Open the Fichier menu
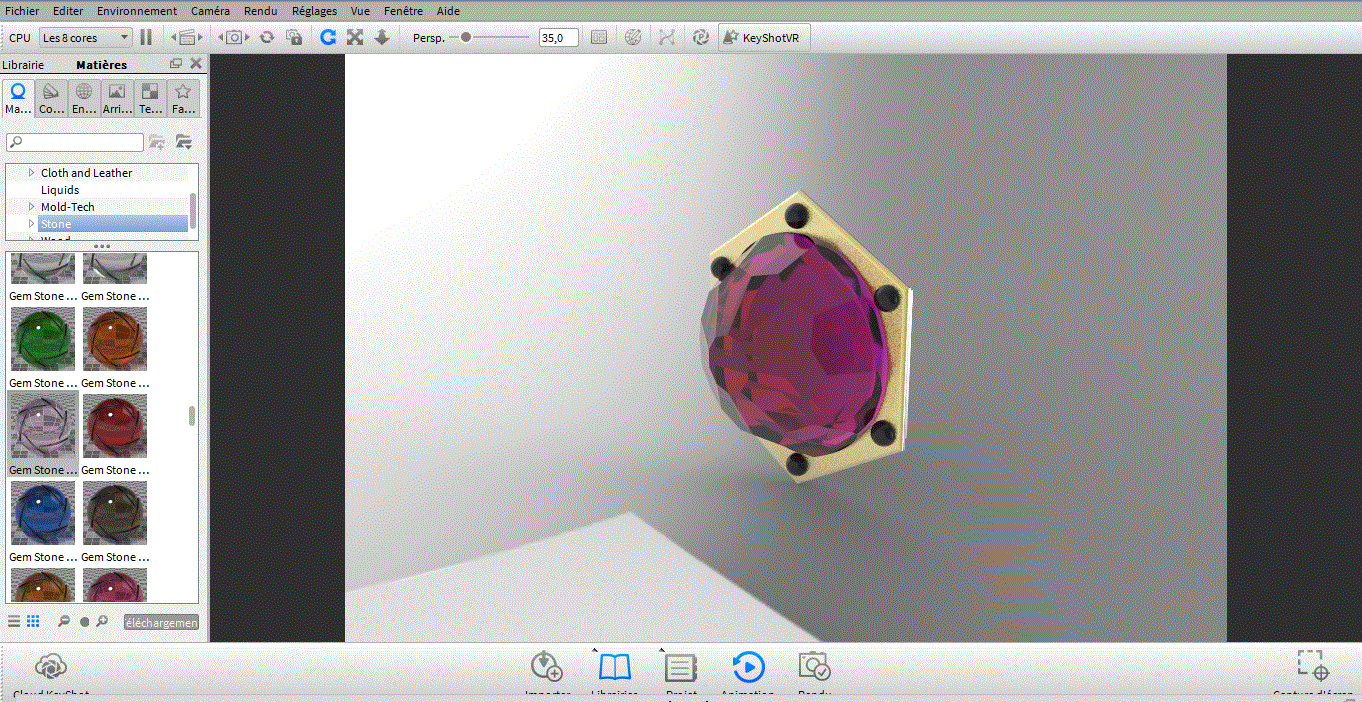Screen dimensions: 1362x702 point(22,11)
